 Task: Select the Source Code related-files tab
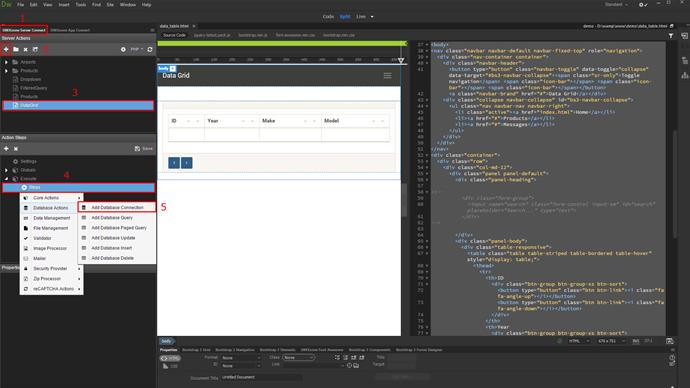pos(174,35)
